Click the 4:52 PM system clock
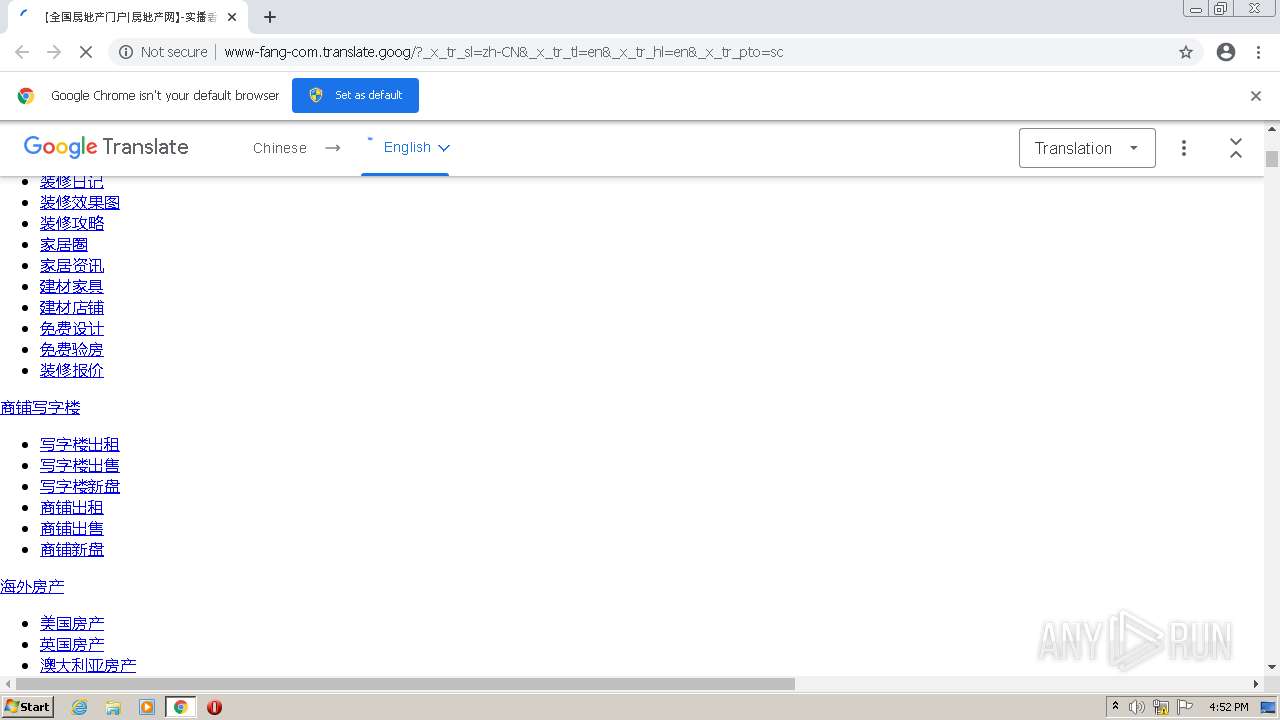 [1228, 707]
